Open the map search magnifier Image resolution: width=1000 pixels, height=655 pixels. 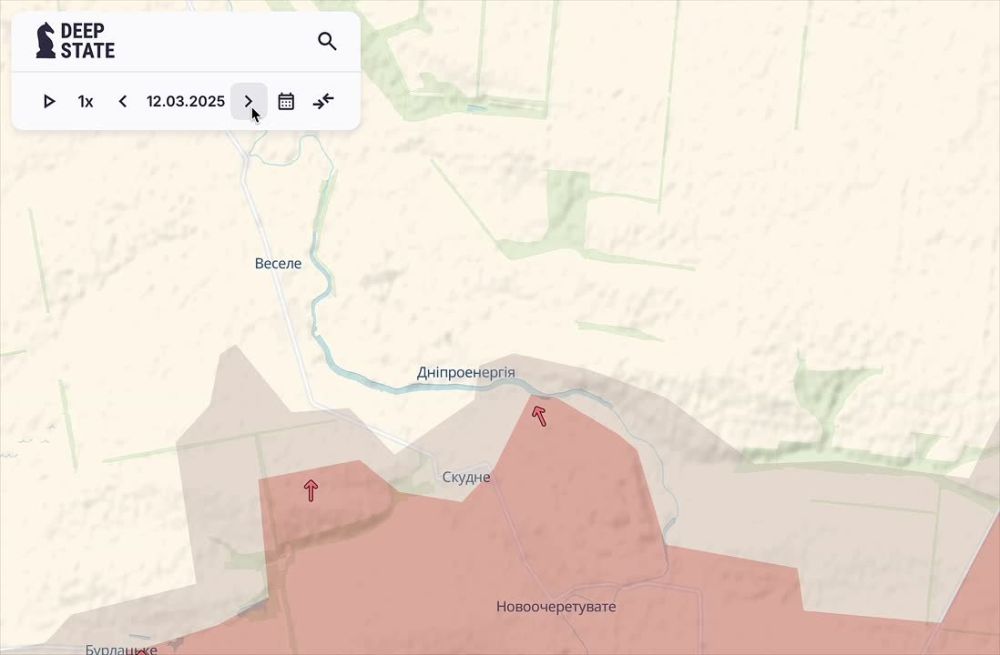click(327, 41)
